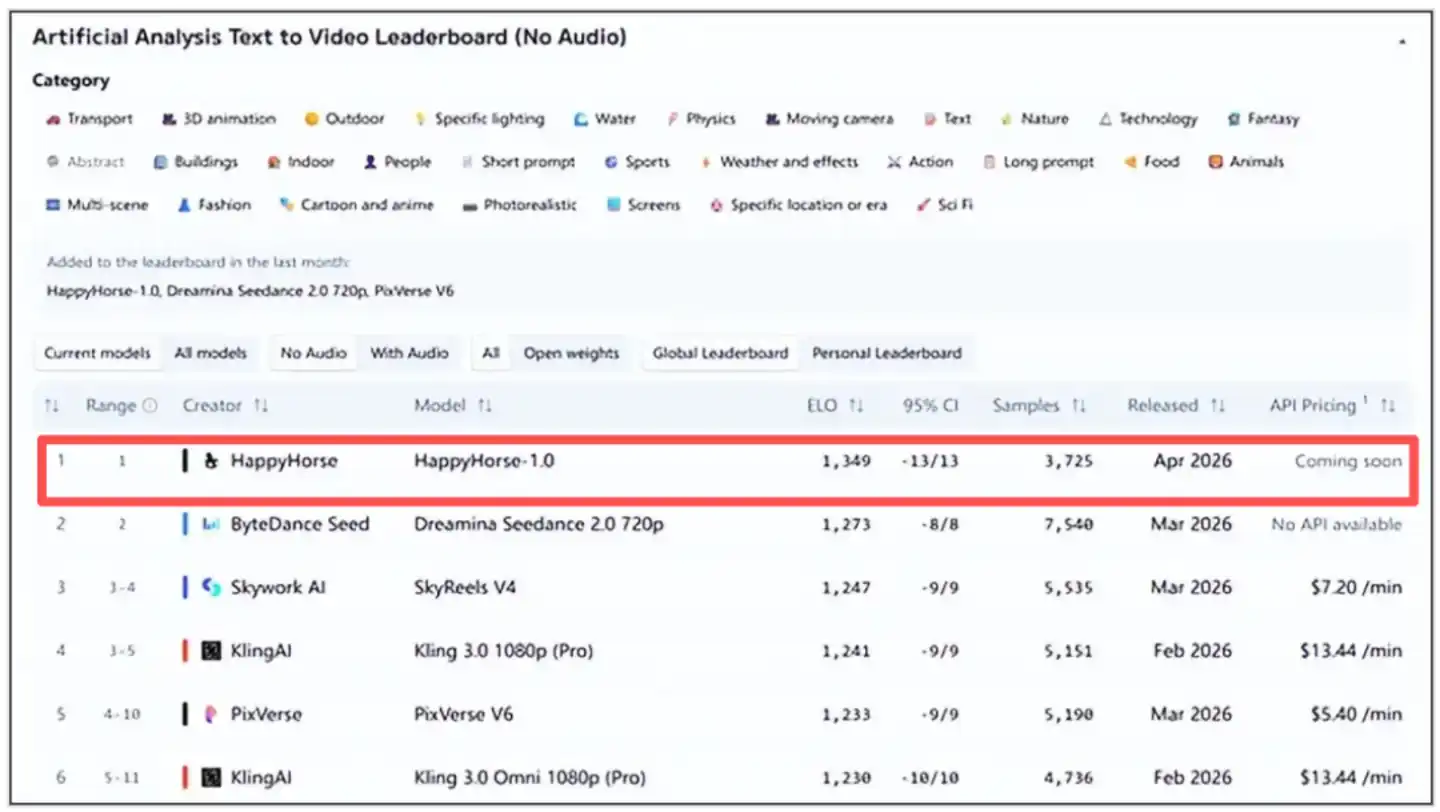The height and width of the screenshot is (812, 1440).
Task: Click the Skywork AI creator logo
Action: click(x=211, y=587)
